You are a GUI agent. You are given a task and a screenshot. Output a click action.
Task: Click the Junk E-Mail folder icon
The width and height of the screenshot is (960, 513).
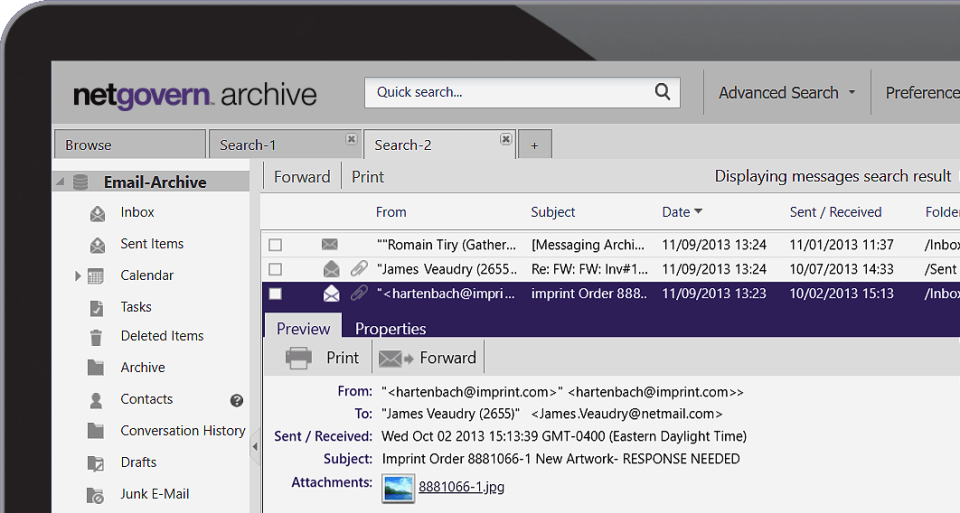95,495
